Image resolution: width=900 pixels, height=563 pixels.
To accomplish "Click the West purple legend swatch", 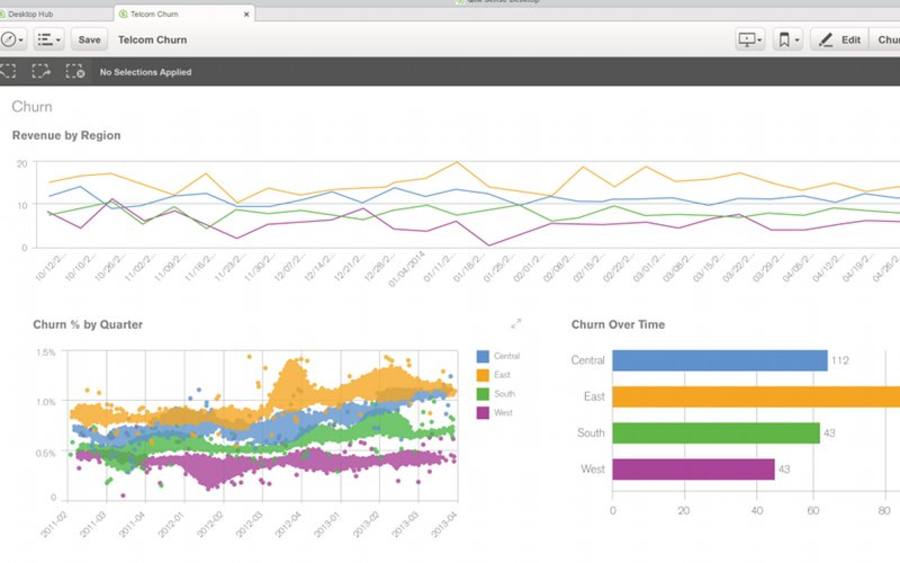I will click(x=483, y=413).
